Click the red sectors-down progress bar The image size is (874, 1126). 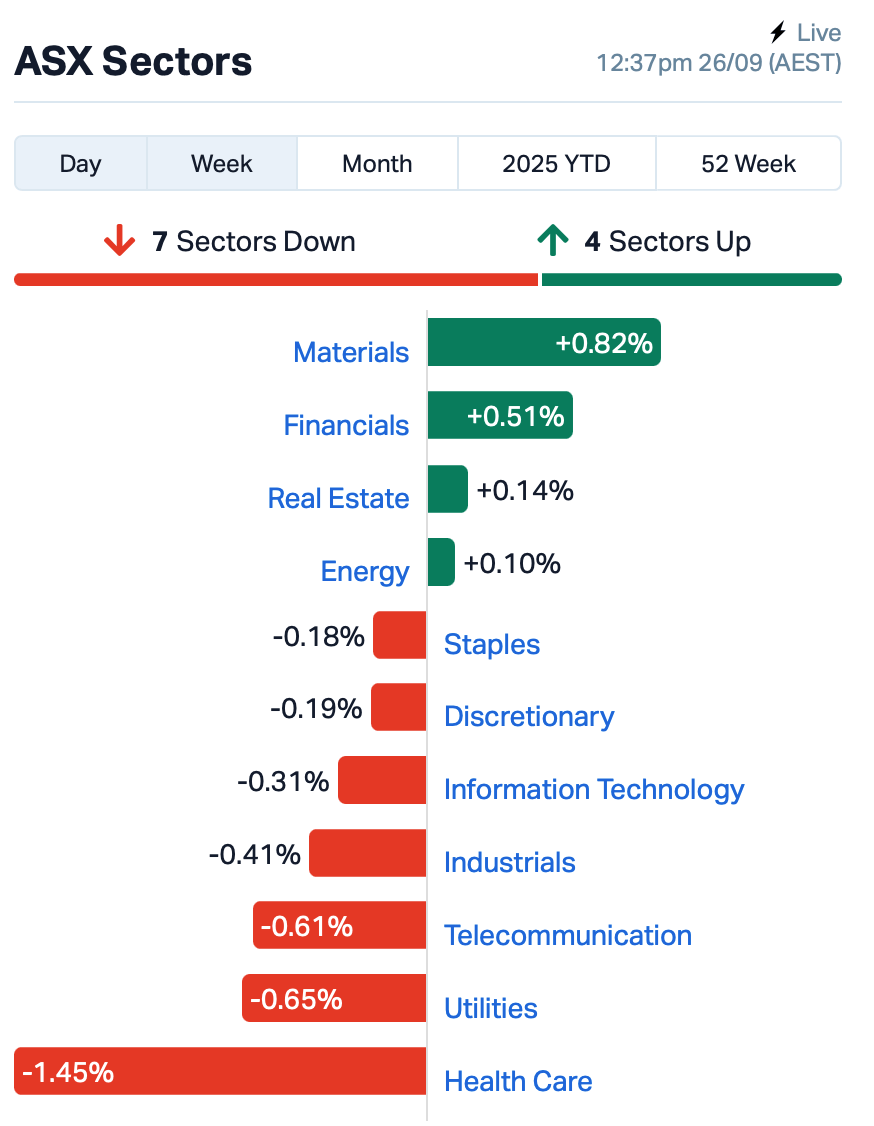(276, 280)
